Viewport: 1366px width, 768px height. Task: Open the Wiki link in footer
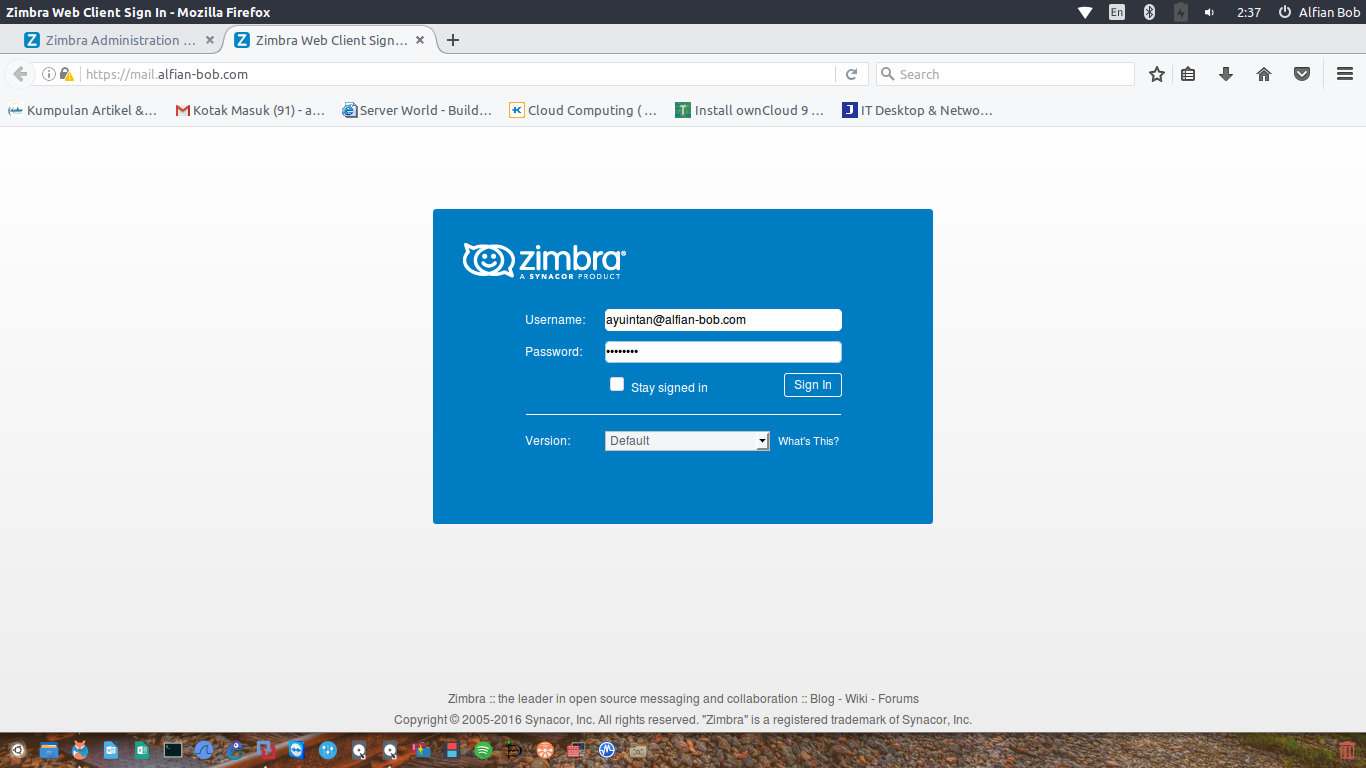[x=856, y=699]
